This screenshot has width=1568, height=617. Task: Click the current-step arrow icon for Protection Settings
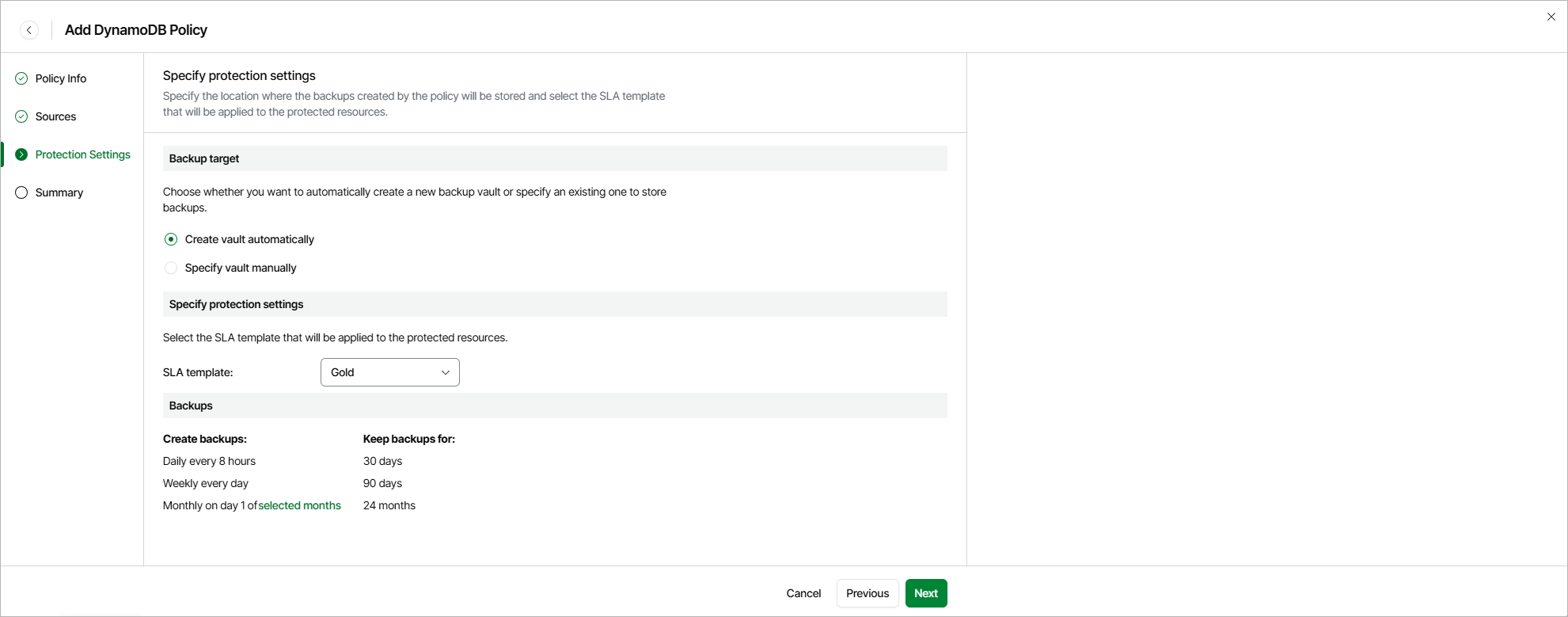pyautogui.click(x=21, y=154)
